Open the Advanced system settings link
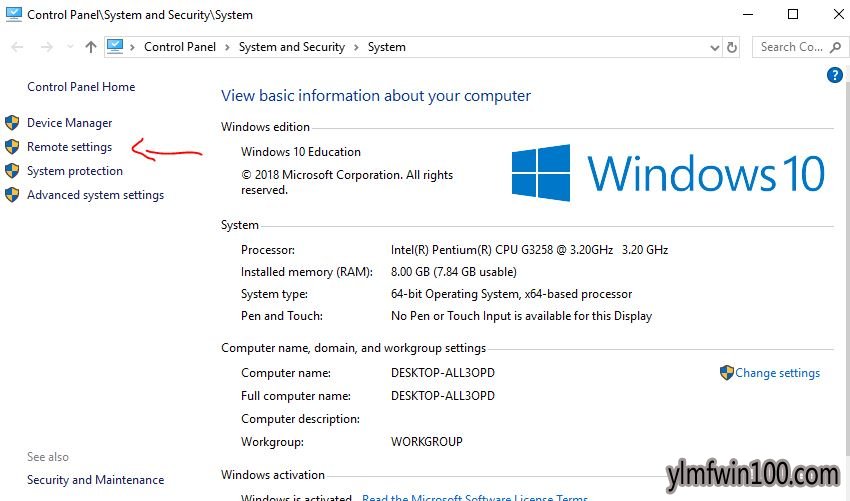 [x=95, y=195]
